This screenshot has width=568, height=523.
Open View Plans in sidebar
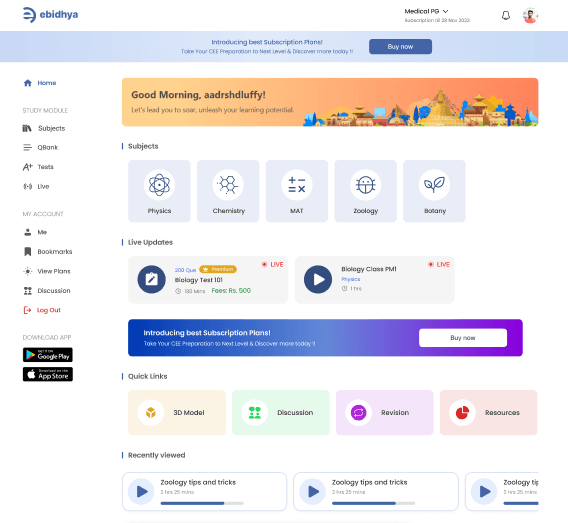pyautogui.click(x=47, y=271)
